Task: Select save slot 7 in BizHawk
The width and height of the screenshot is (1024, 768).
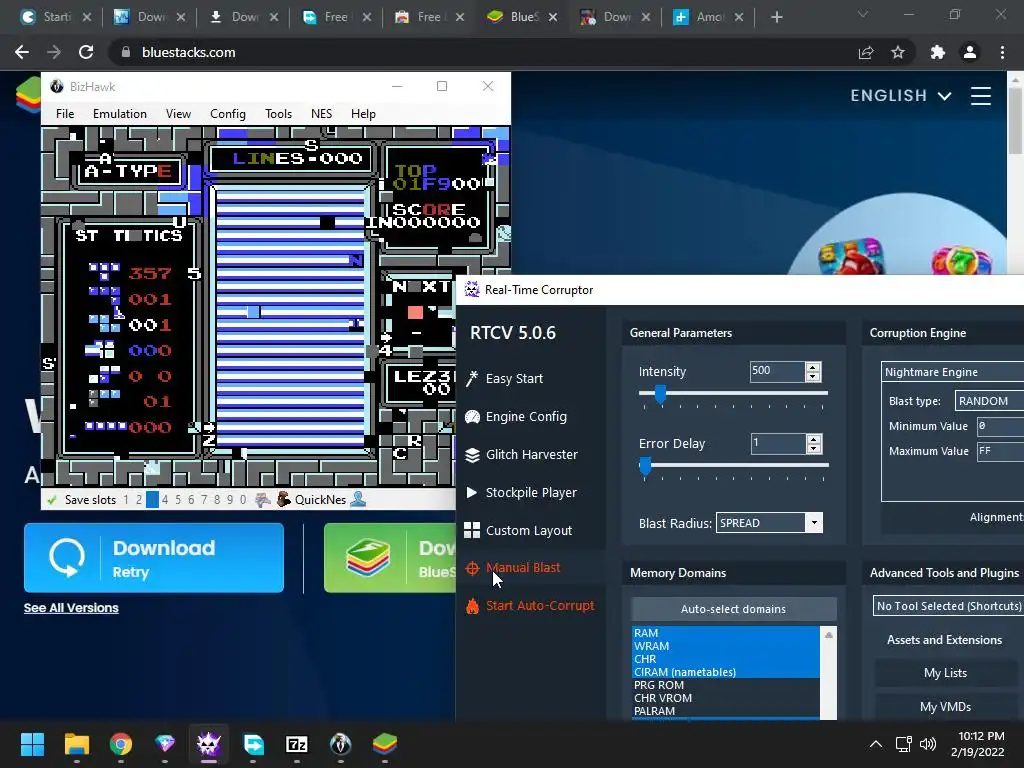Action: coord(204,500)
